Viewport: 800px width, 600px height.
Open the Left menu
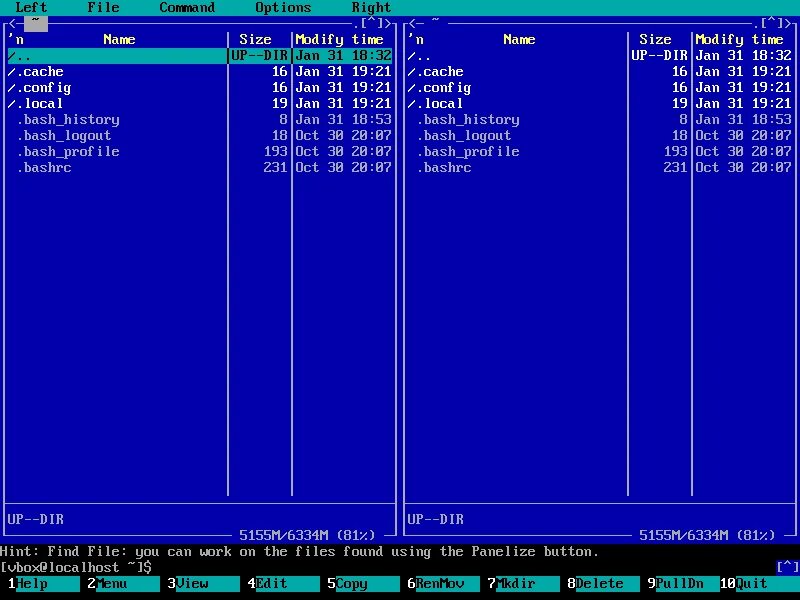click(32, 7)
